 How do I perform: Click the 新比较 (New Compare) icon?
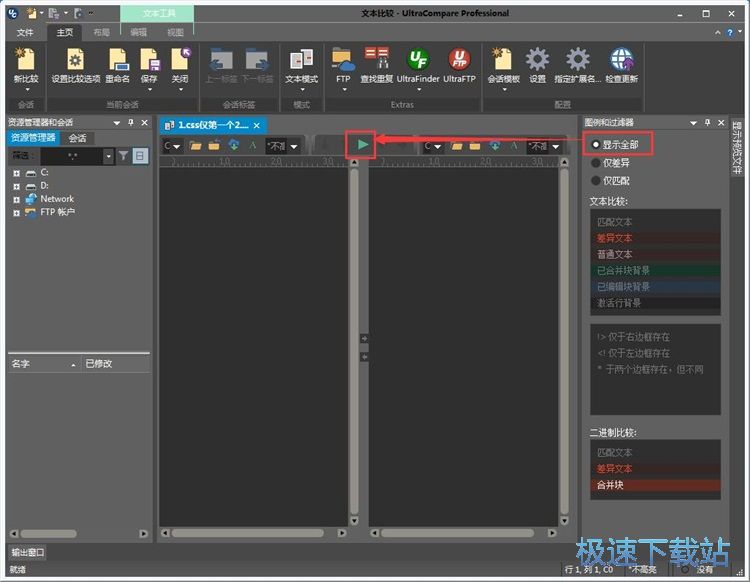(x=26, y=62)
